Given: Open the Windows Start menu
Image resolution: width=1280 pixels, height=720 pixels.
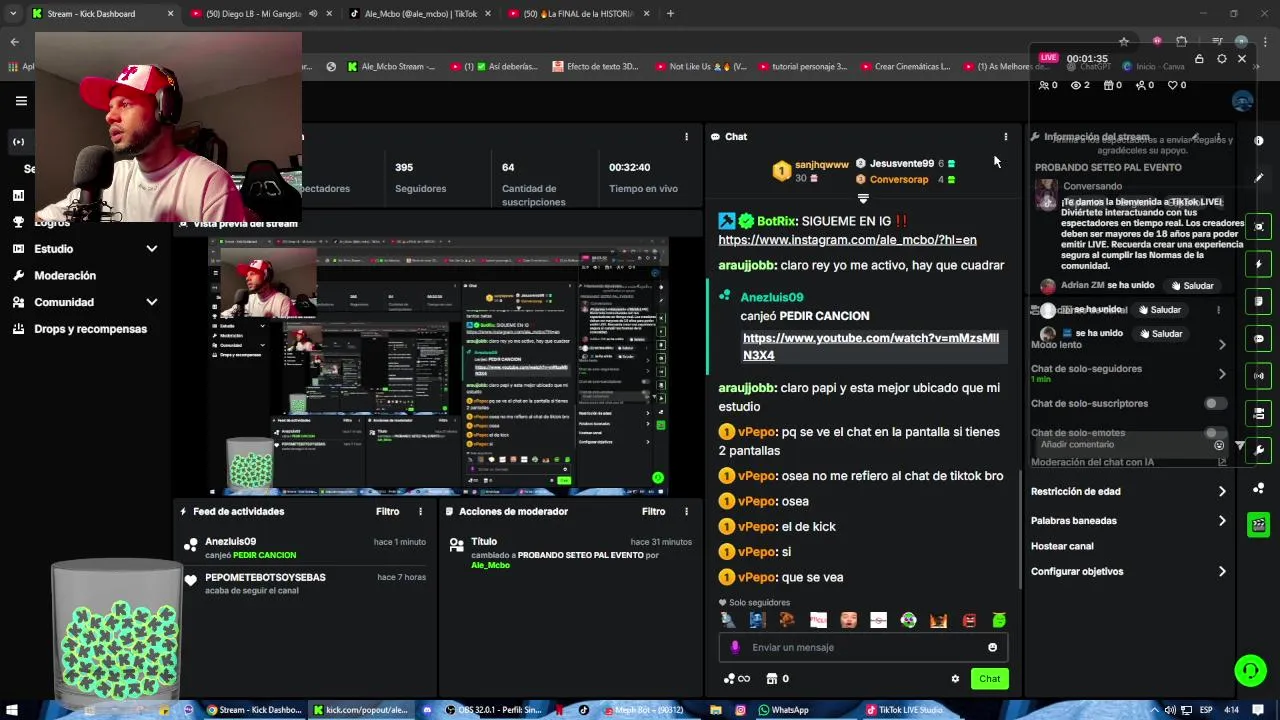Looking at the screenshot, I should (13, 710).
